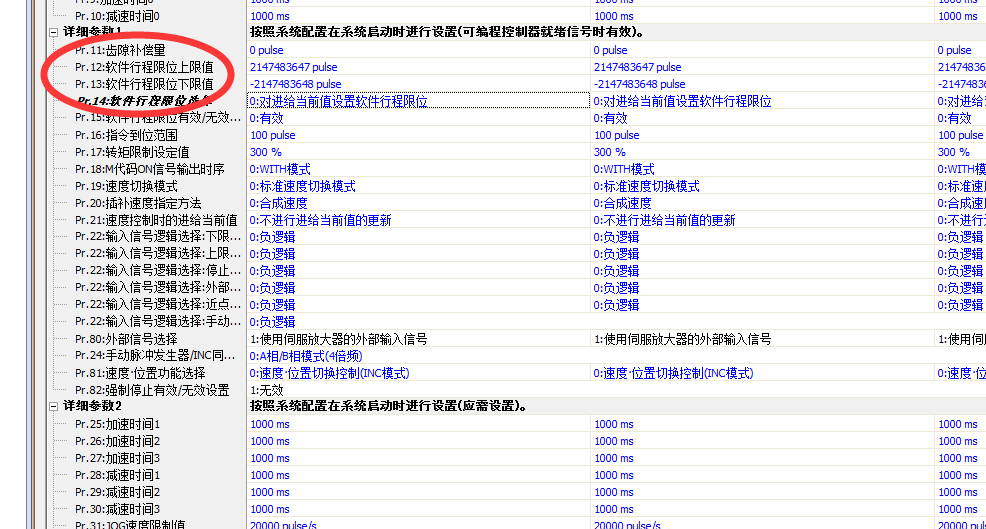
Task: Select Pr.11 齿隙补偿量 parameter row
Action: 116,50
